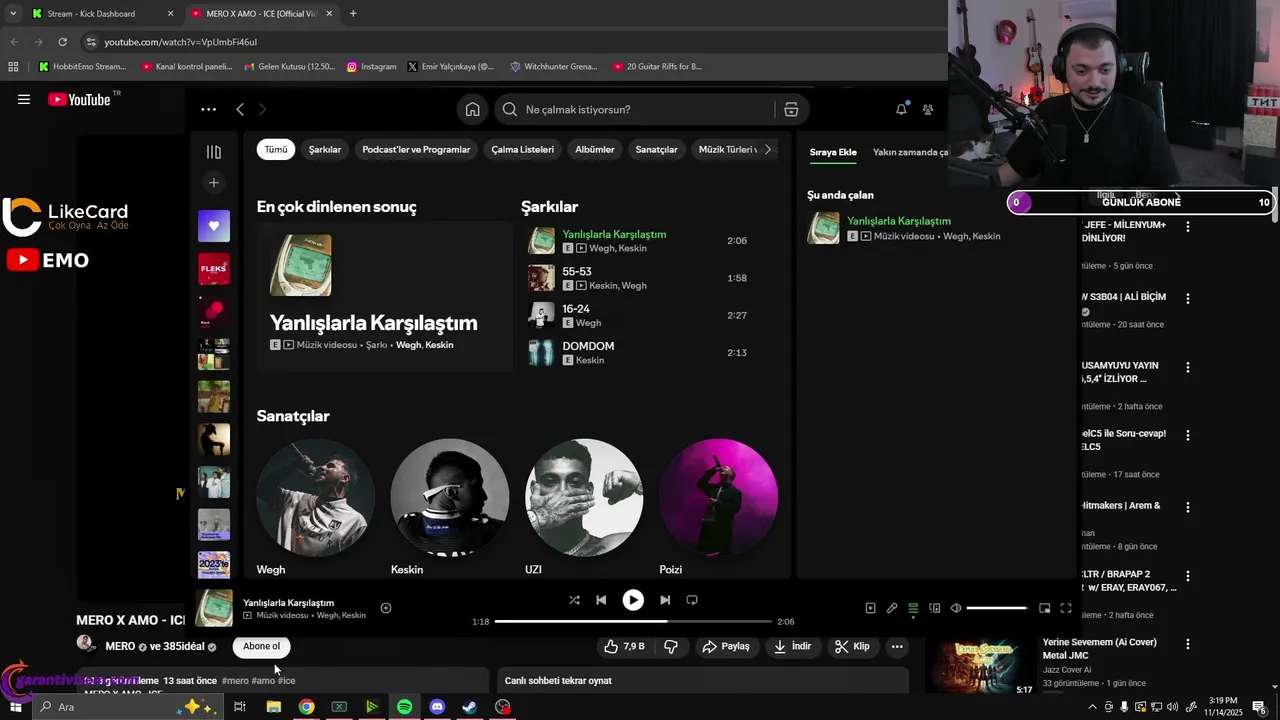Collapse Your Library sidebar icon
Screen dimensions: 1280x720
[213, 152]
